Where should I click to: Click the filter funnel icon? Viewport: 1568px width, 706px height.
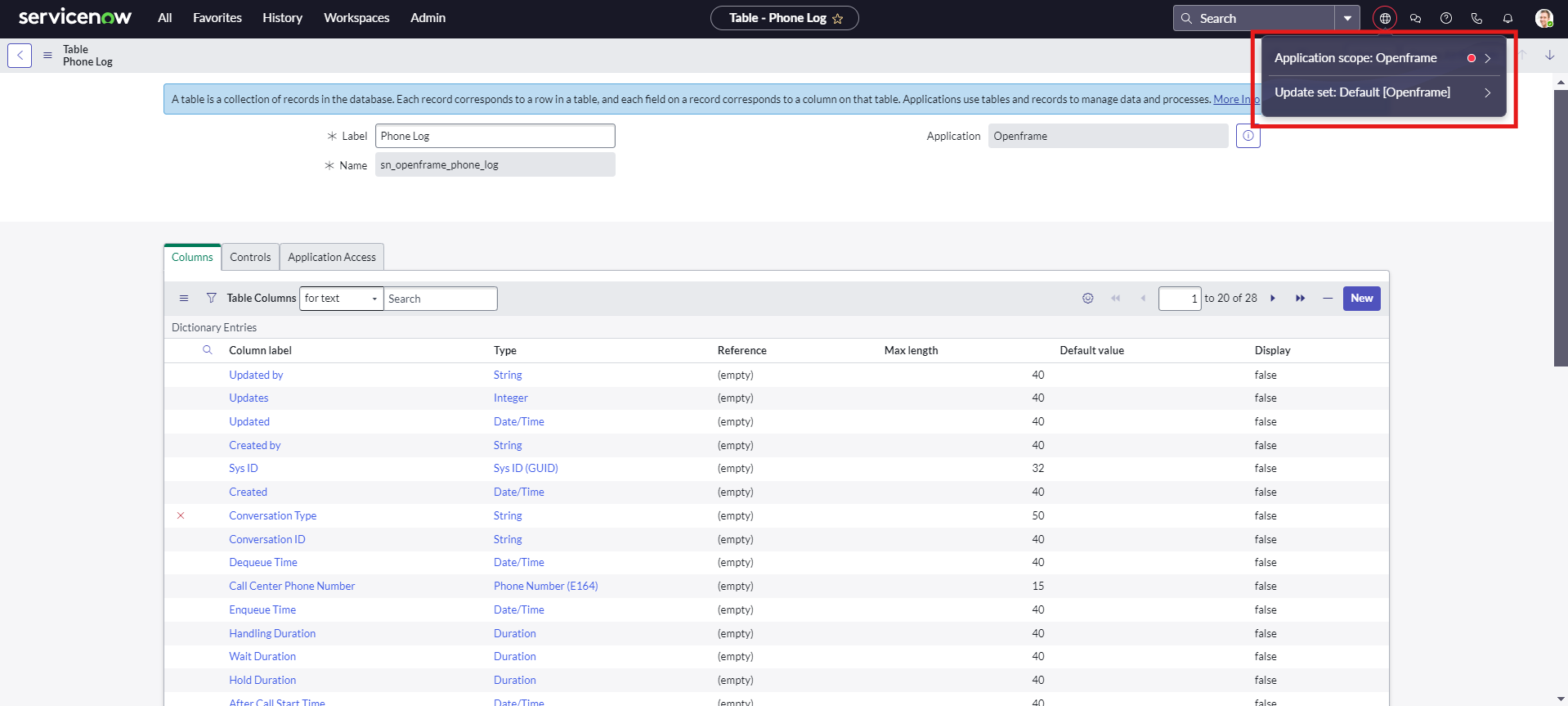pyautogui.click(x=211, y=299)
